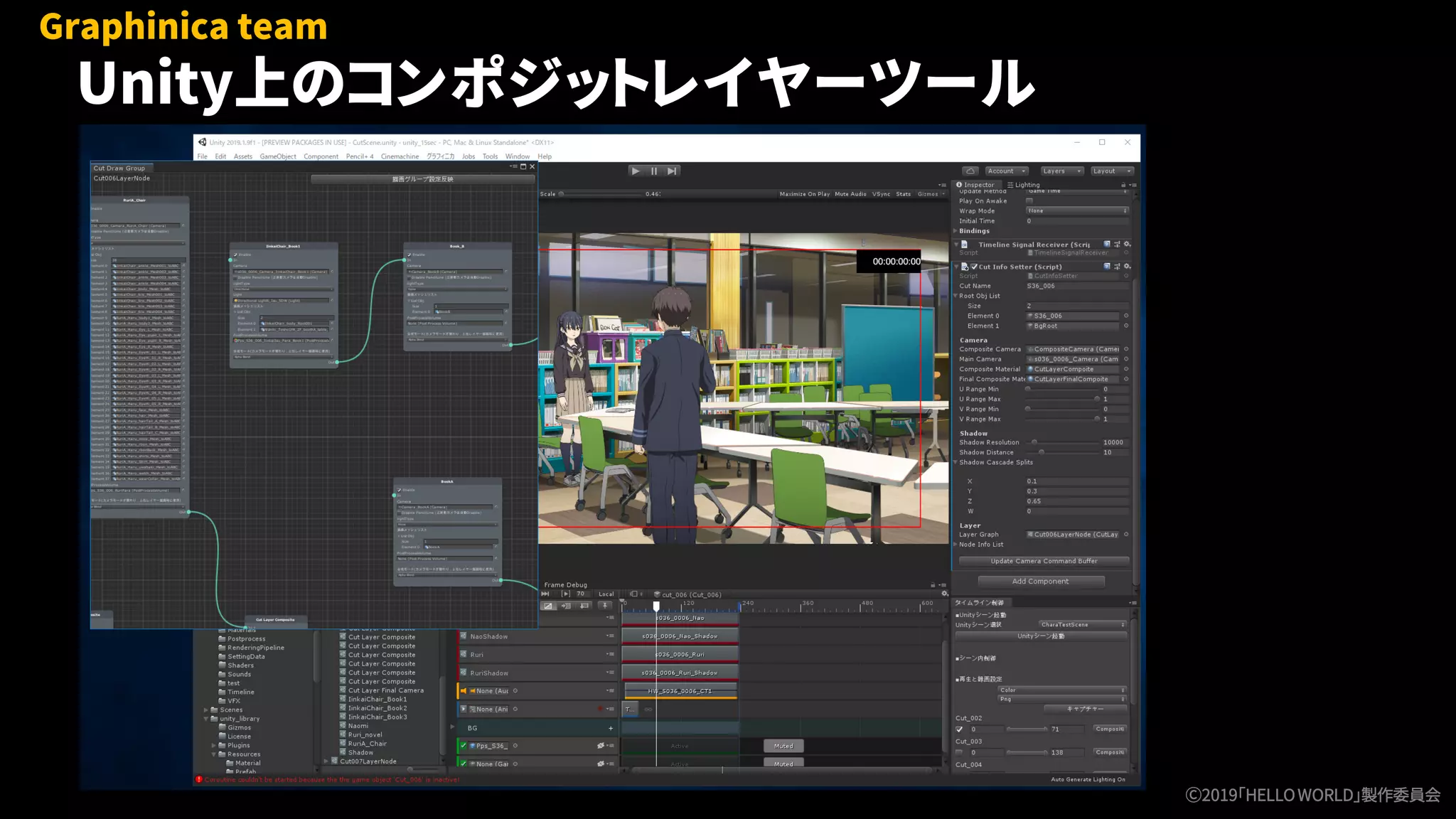Image resolution: width=1456 pixels, height=819 pixels.
Task: Click the Unityシーン起動 button
Action: (1041, 636)
